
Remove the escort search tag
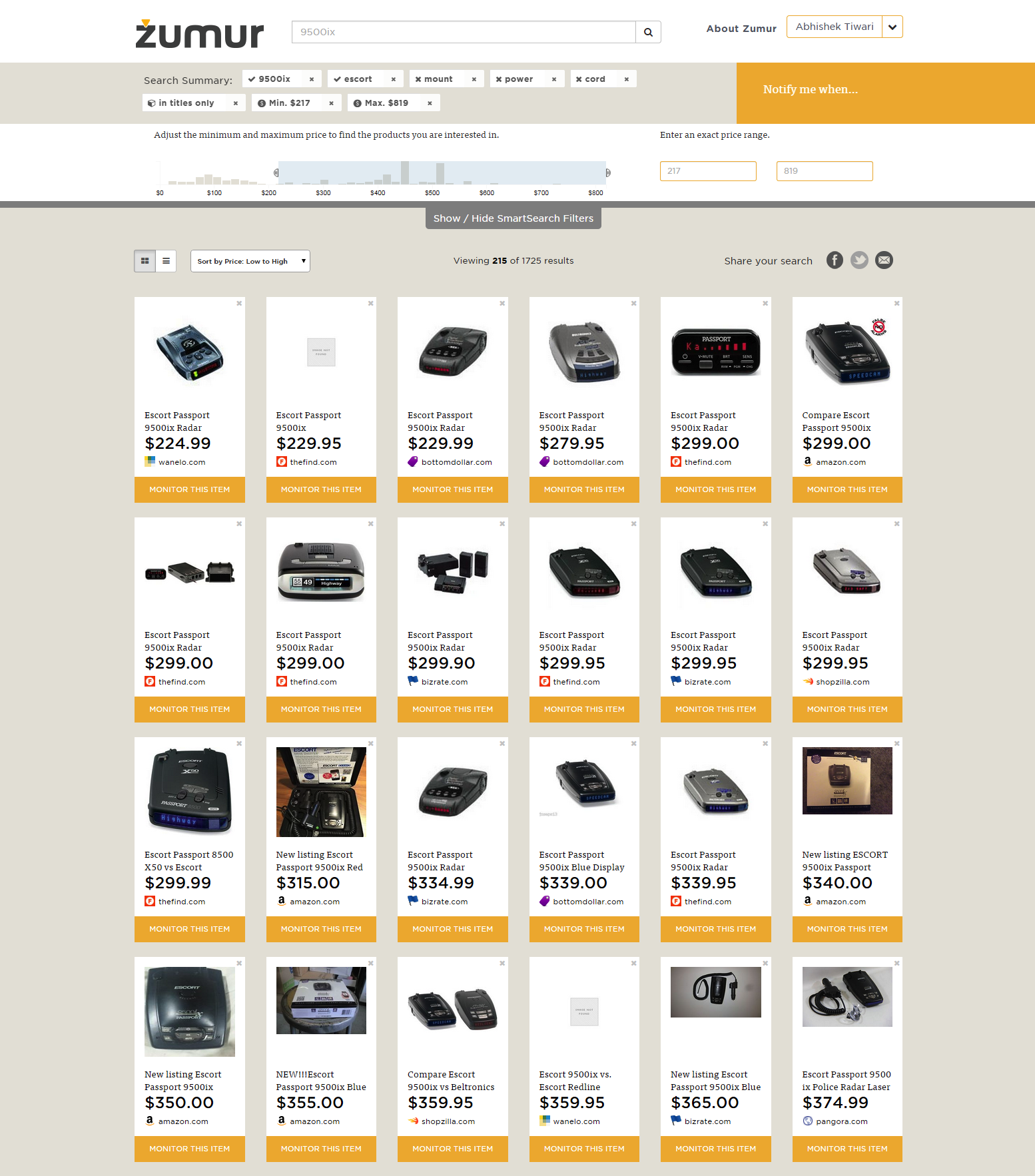coord(393,79)
